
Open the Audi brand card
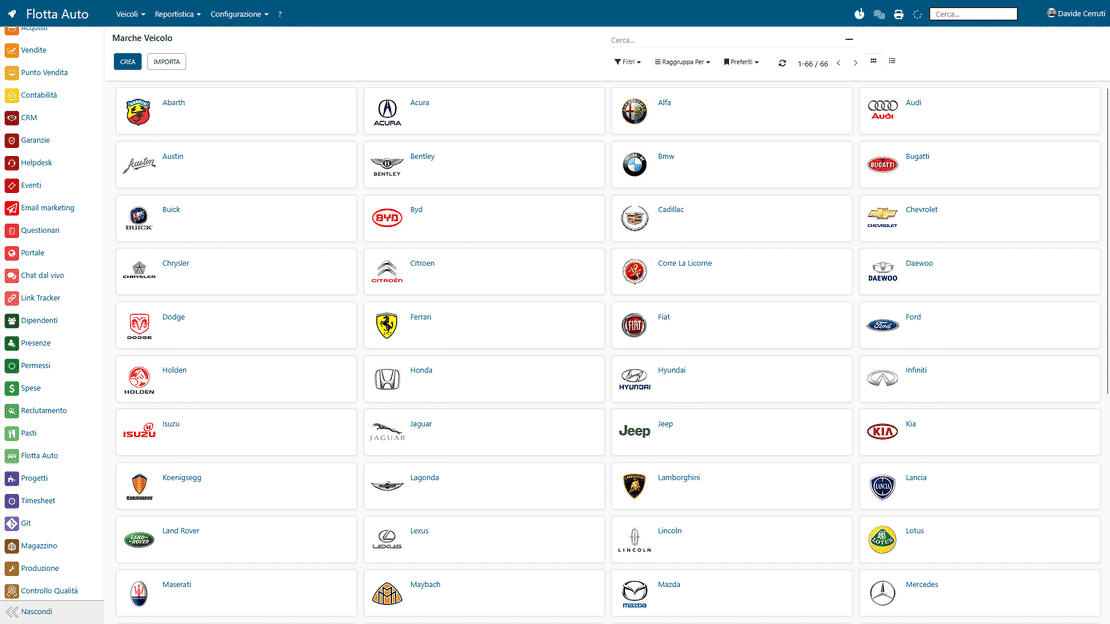pos(980,111)
